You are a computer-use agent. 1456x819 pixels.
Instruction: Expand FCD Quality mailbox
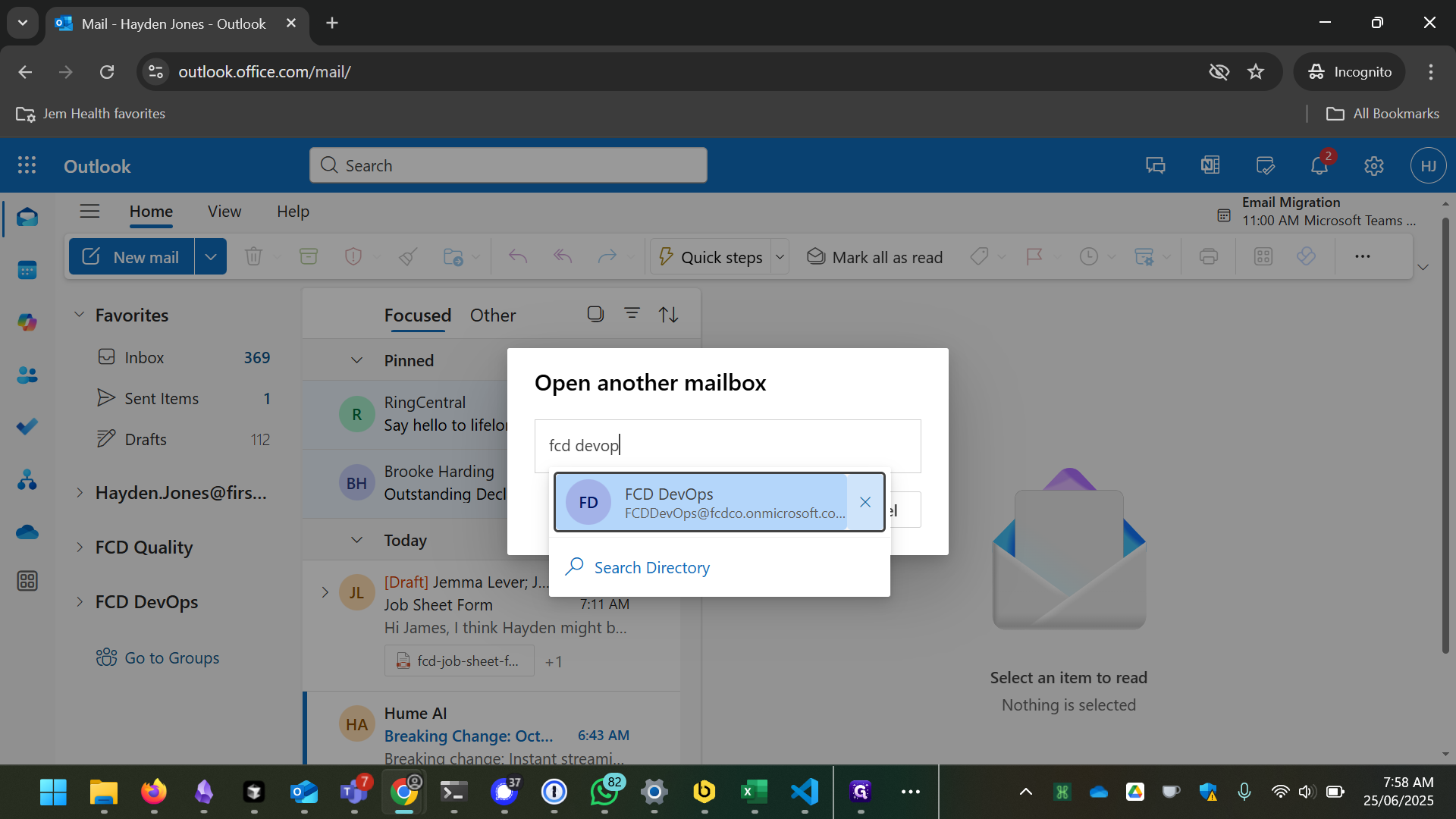[80, 548]
